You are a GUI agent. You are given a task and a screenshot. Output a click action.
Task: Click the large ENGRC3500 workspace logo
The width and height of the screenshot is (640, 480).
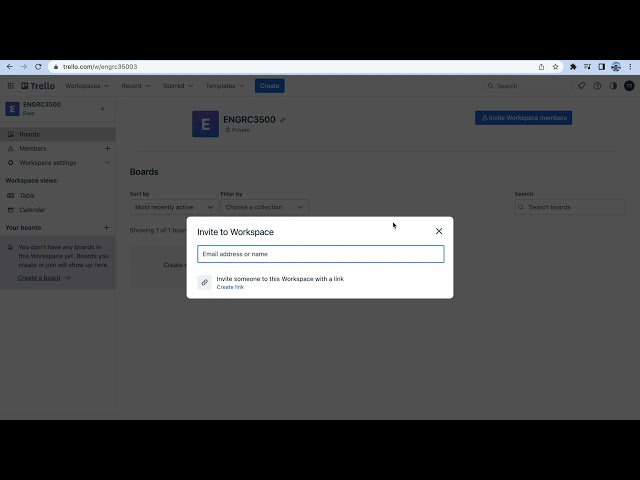click(x=206, y=124)
